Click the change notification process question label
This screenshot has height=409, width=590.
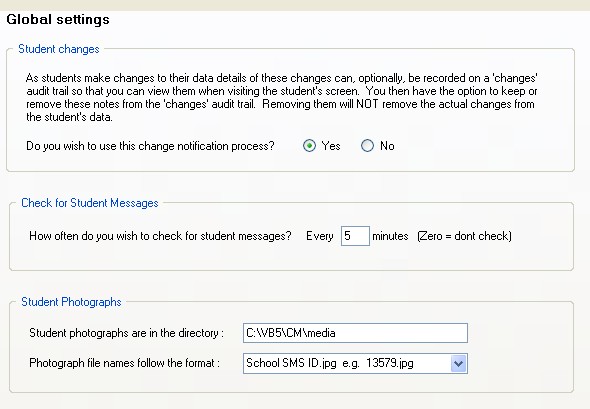coord(150,146)
